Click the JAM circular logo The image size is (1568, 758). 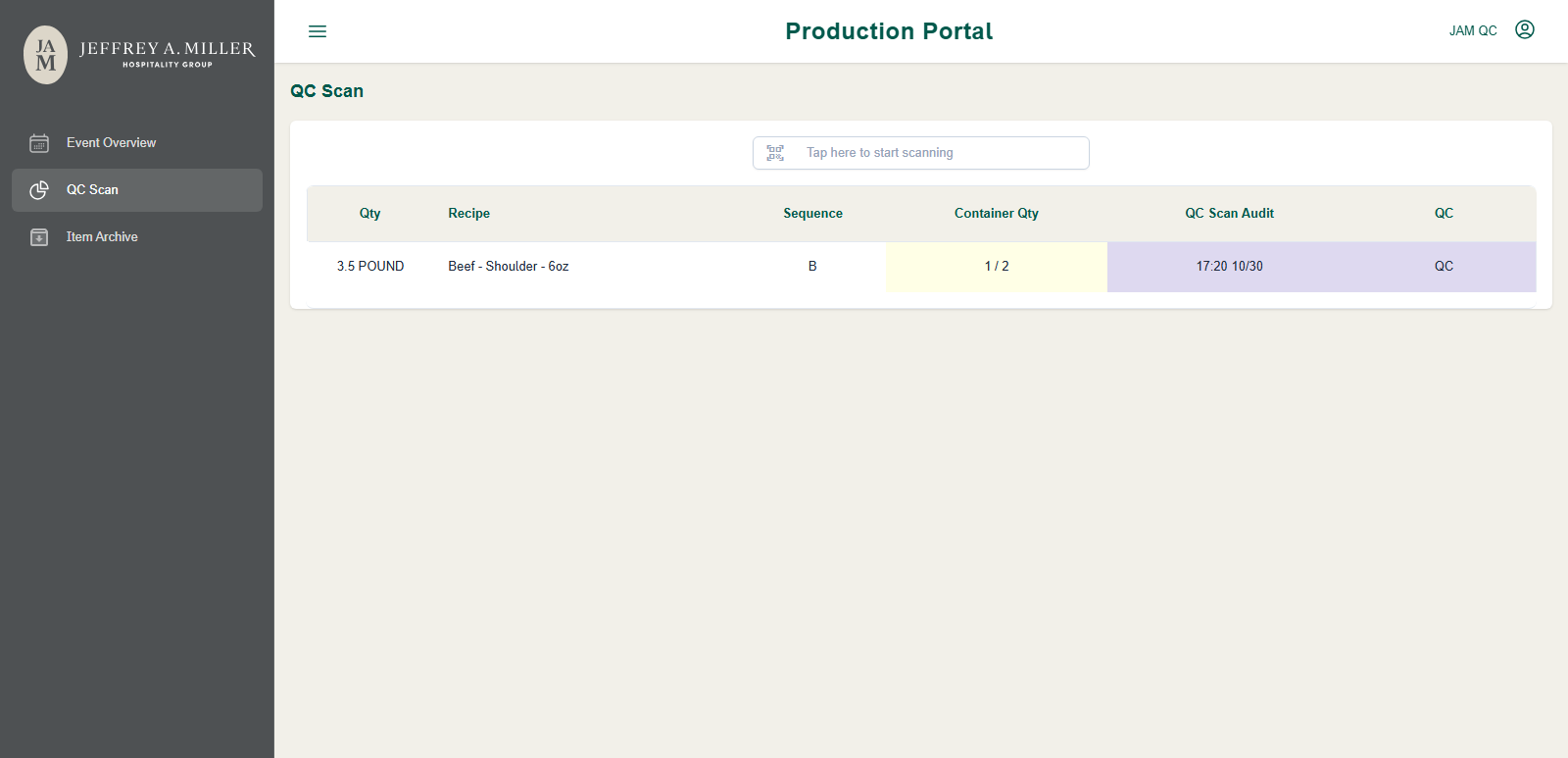tap(45, 55)
